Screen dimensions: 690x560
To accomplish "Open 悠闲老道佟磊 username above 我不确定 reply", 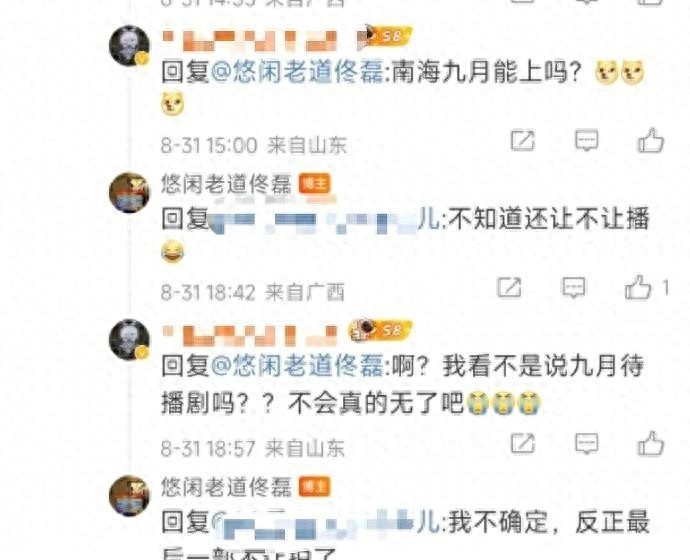I will tap(226, 487).
